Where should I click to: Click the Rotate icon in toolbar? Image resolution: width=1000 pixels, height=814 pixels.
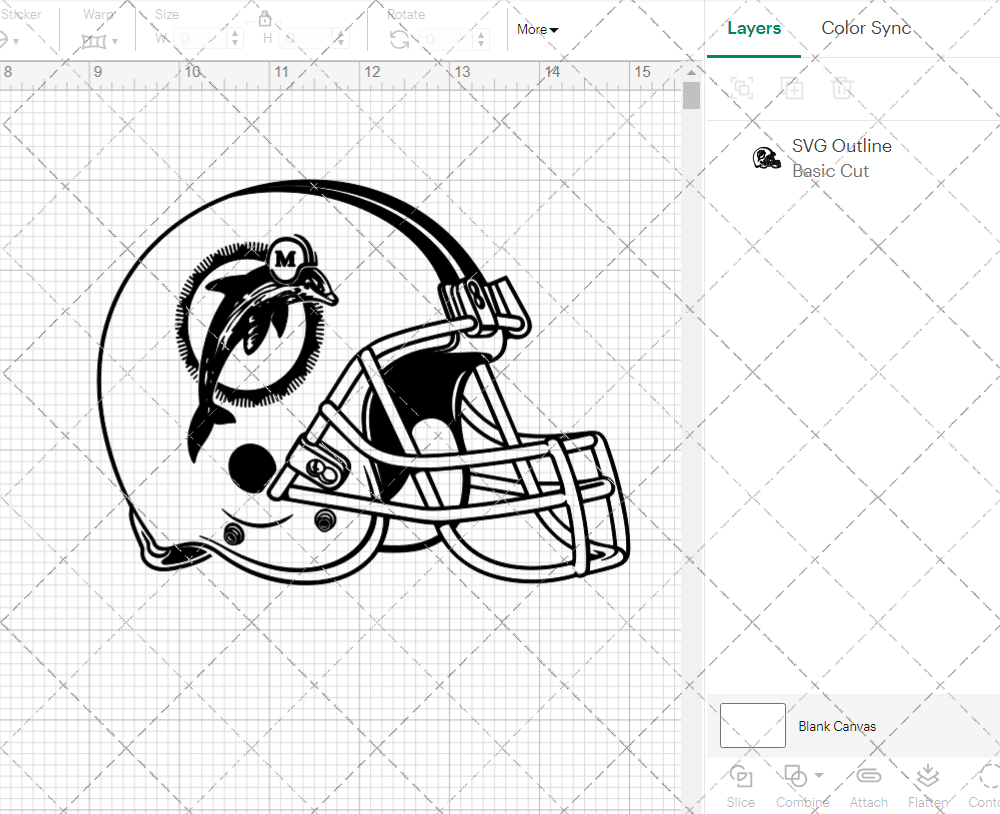(x=399, y=39)
